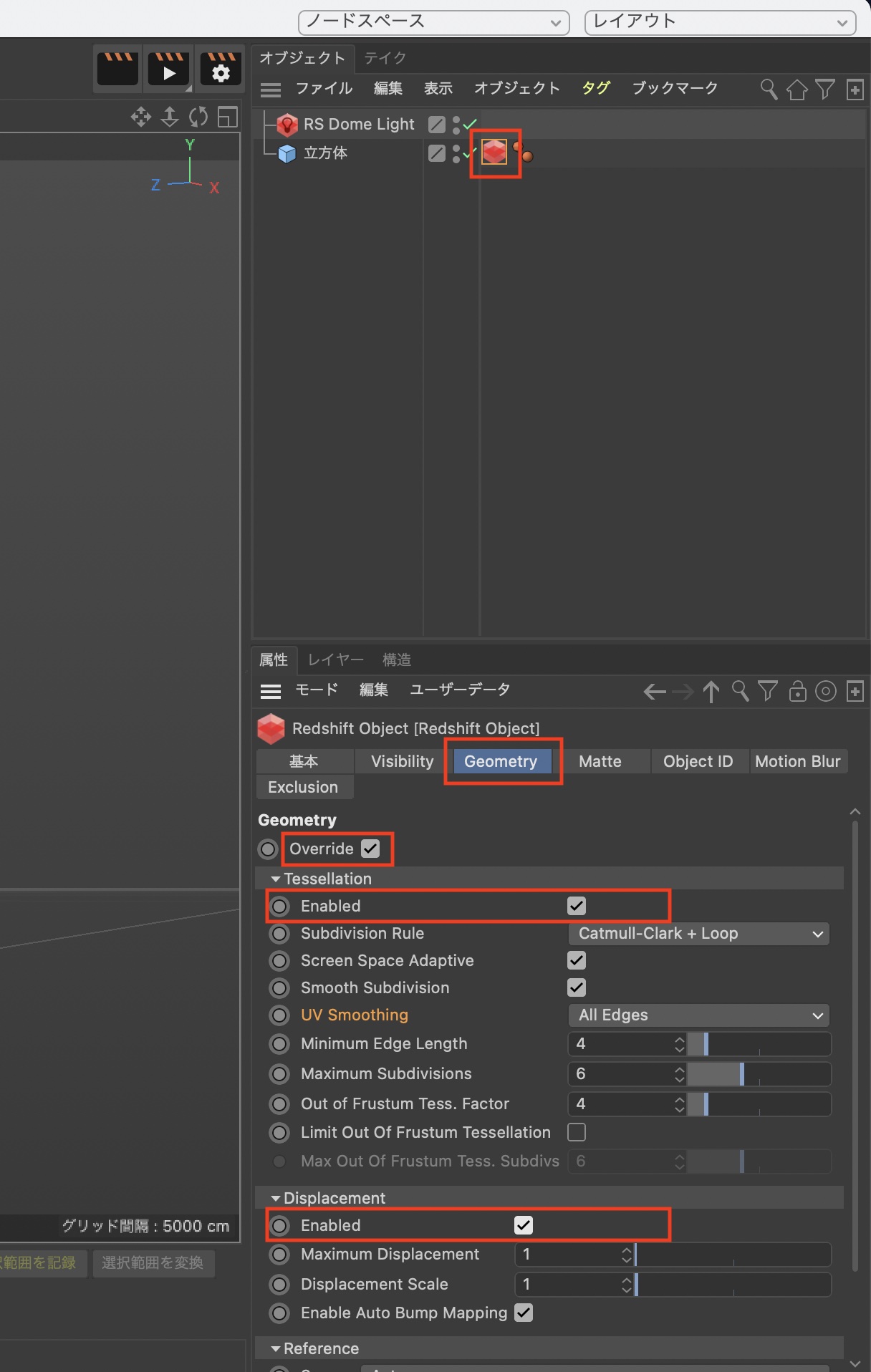Click the filter icon in the object manager

825,89
